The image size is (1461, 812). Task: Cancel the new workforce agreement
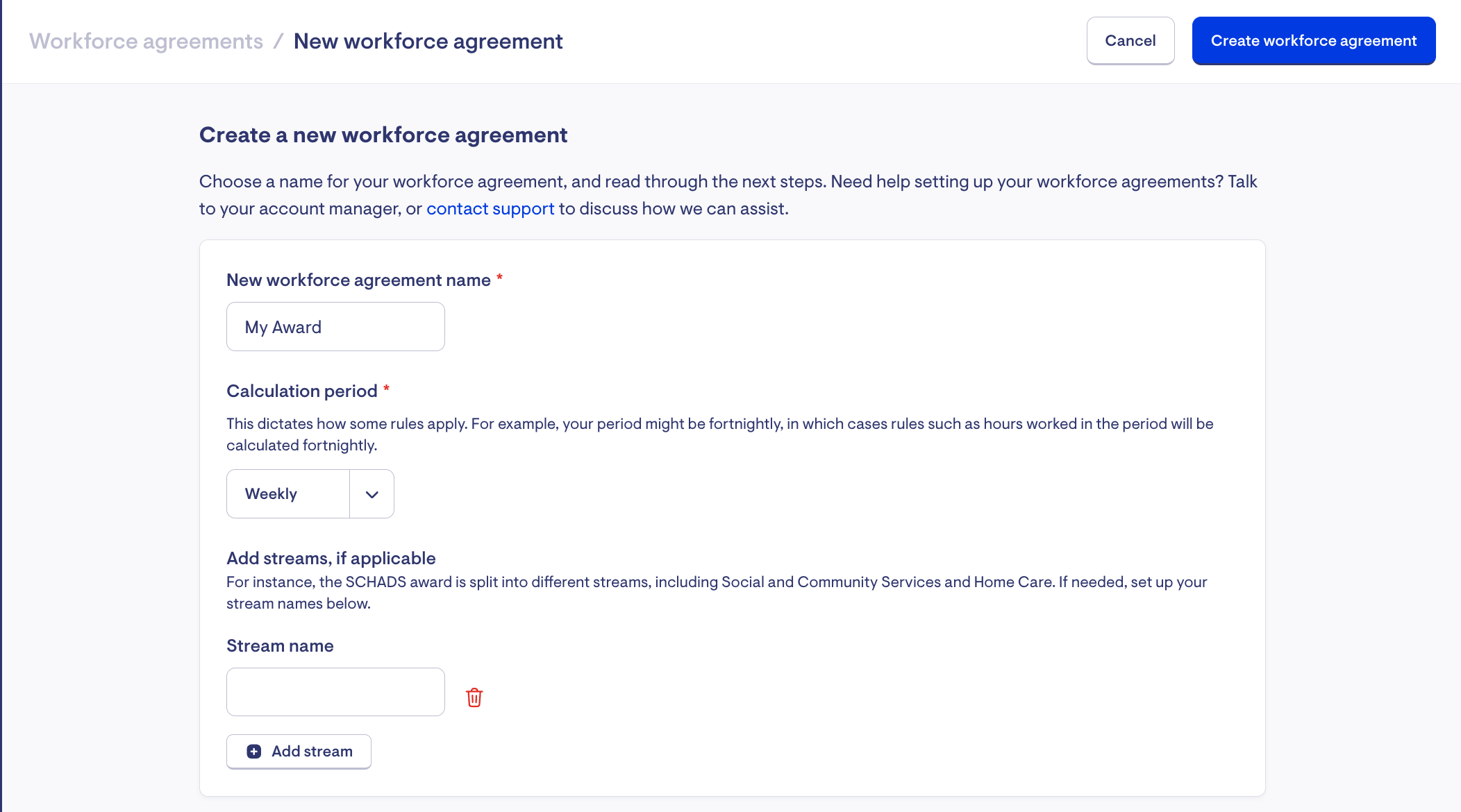pyautogui.click(x=1130, y=41)
